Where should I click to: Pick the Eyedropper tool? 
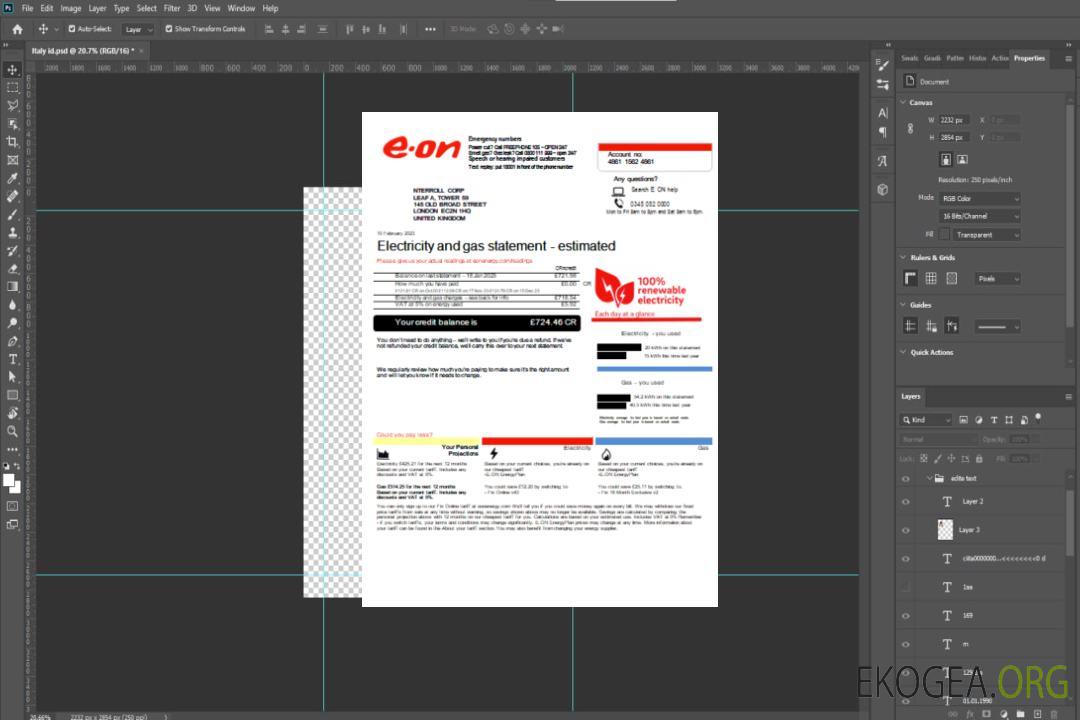(x=13, y=178)
